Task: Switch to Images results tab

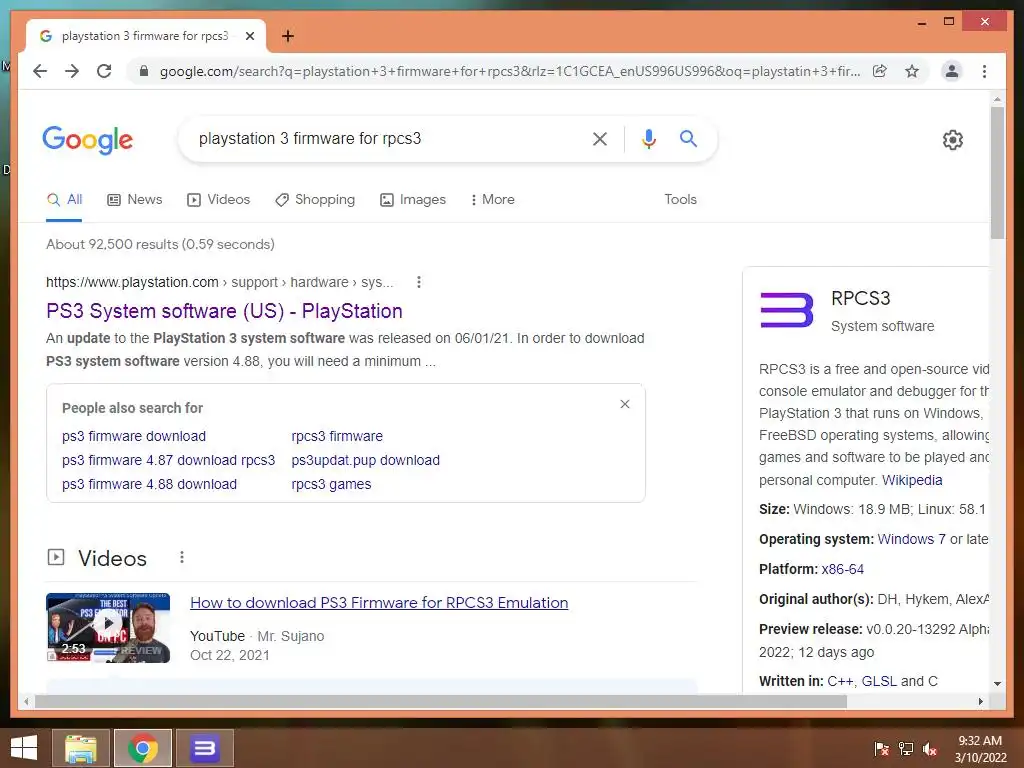Action: pos(413,200)
